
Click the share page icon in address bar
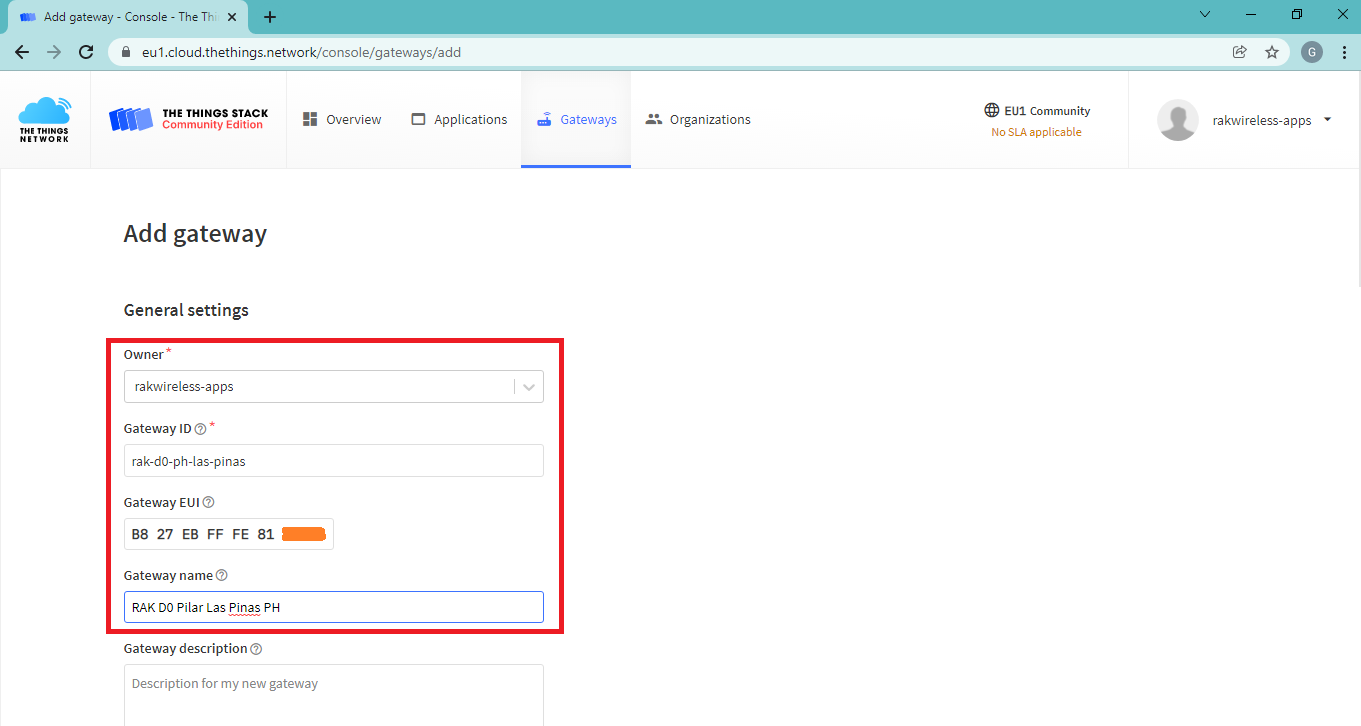pos(1240,52)
